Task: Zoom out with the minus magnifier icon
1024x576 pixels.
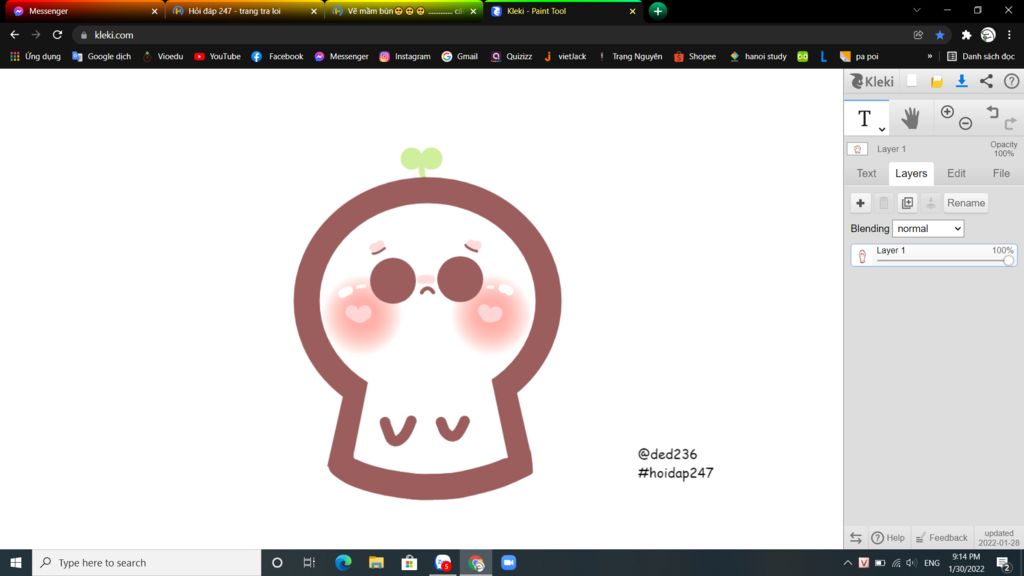Action: pos(965,123)
